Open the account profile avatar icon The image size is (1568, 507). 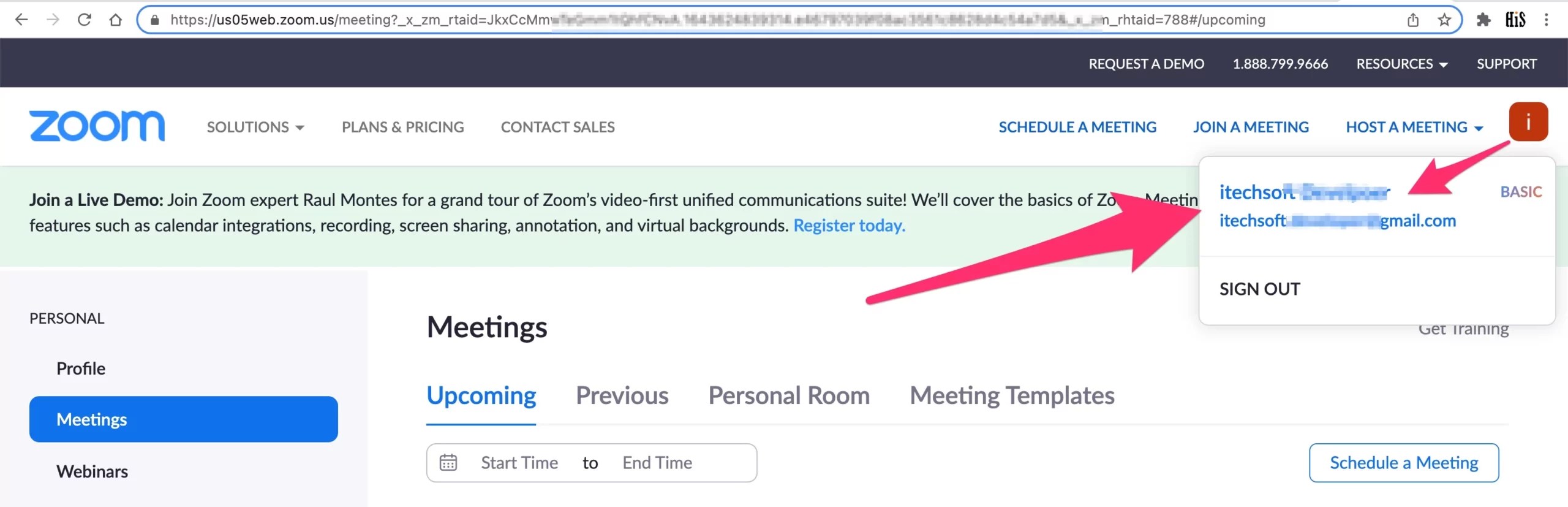tap(1529, 122)
